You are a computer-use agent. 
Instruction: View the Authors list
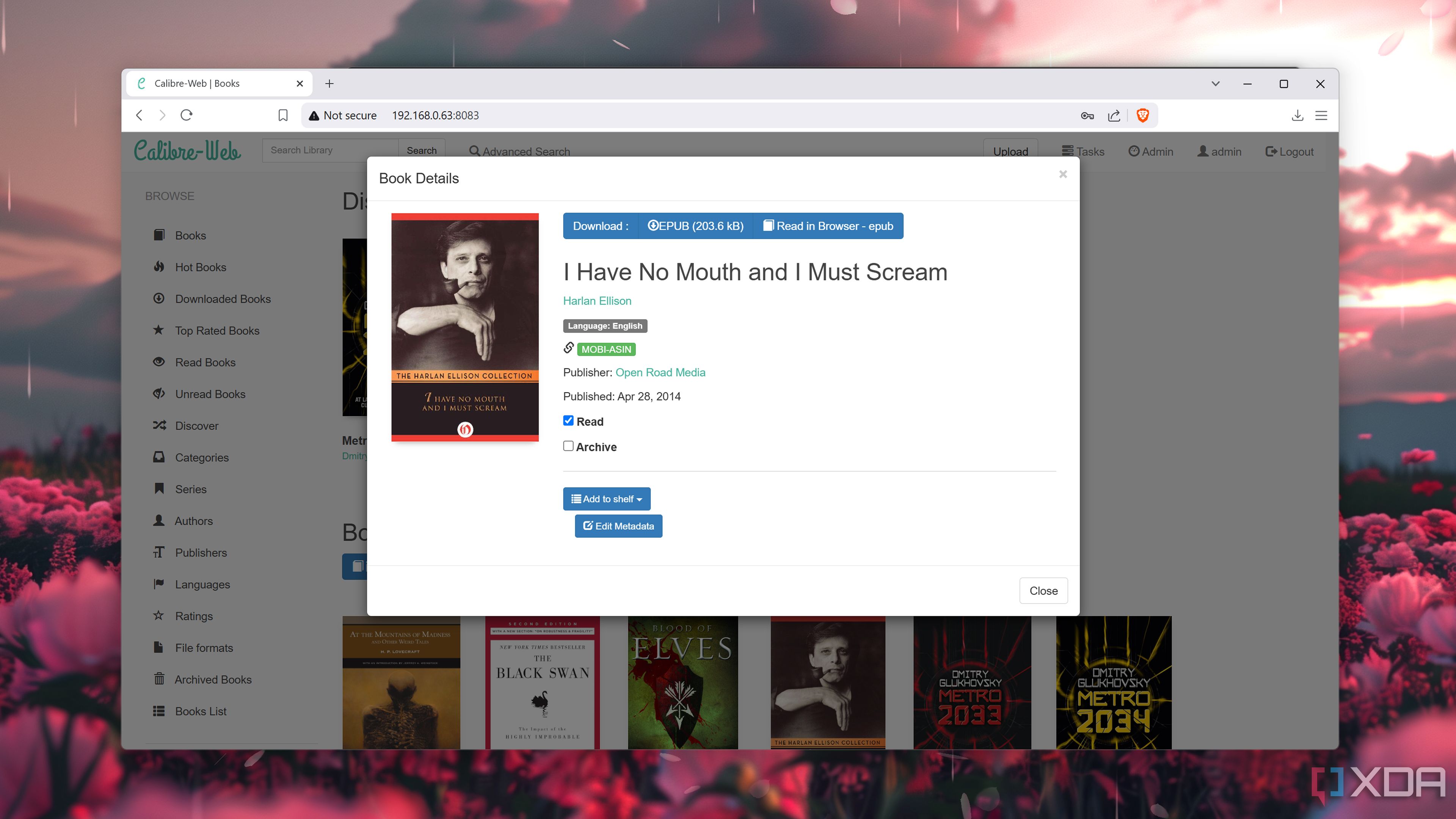[x=193, y=521]
